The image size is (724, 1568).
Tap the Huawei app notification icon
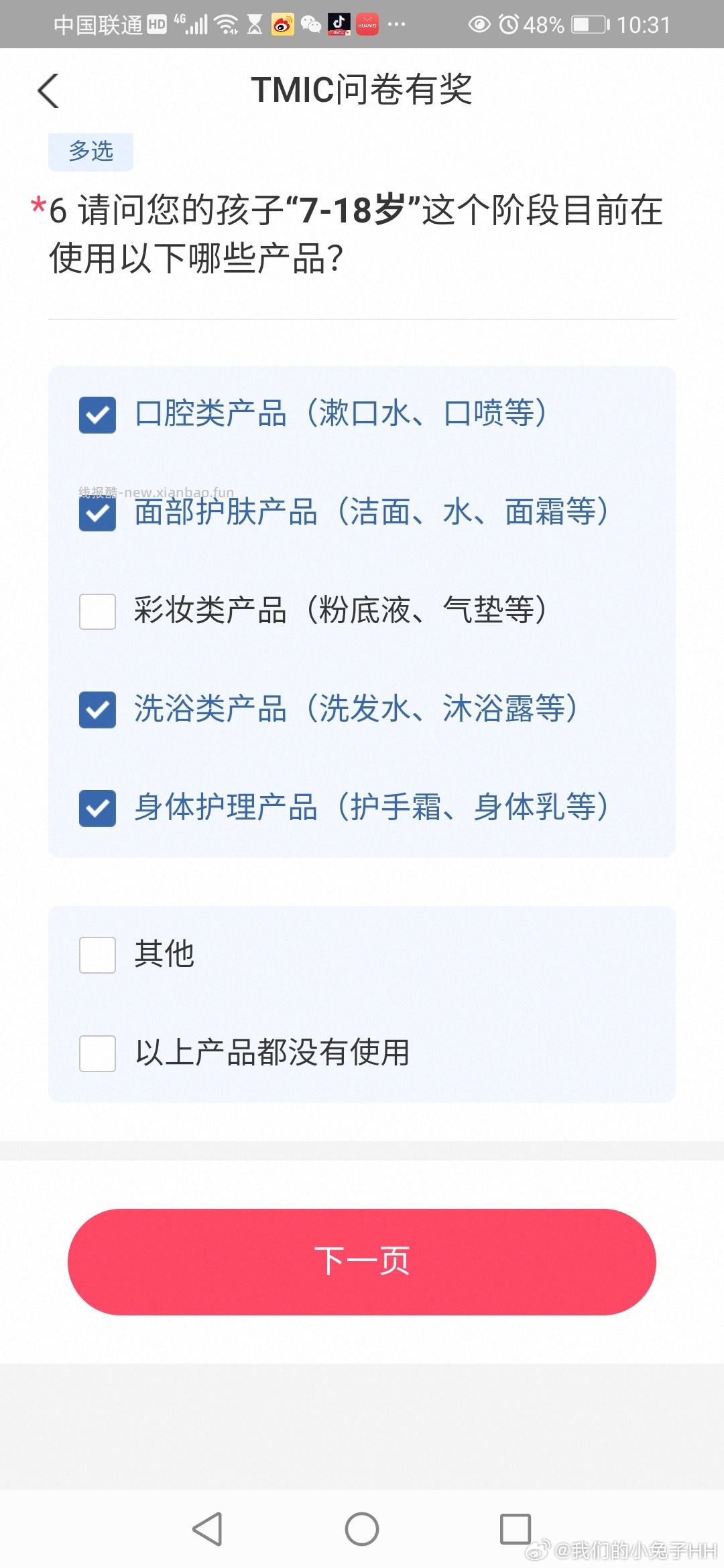(x=367, y=25)
